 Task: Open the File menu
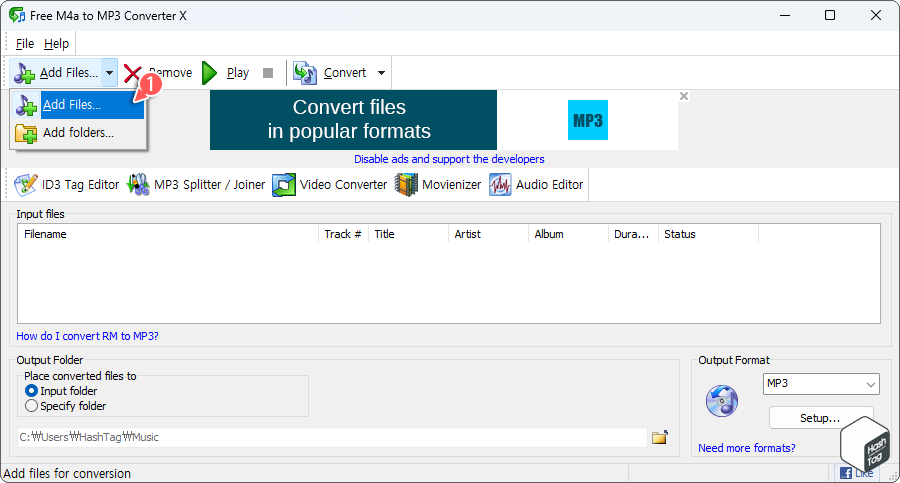(x=25, y=44)
